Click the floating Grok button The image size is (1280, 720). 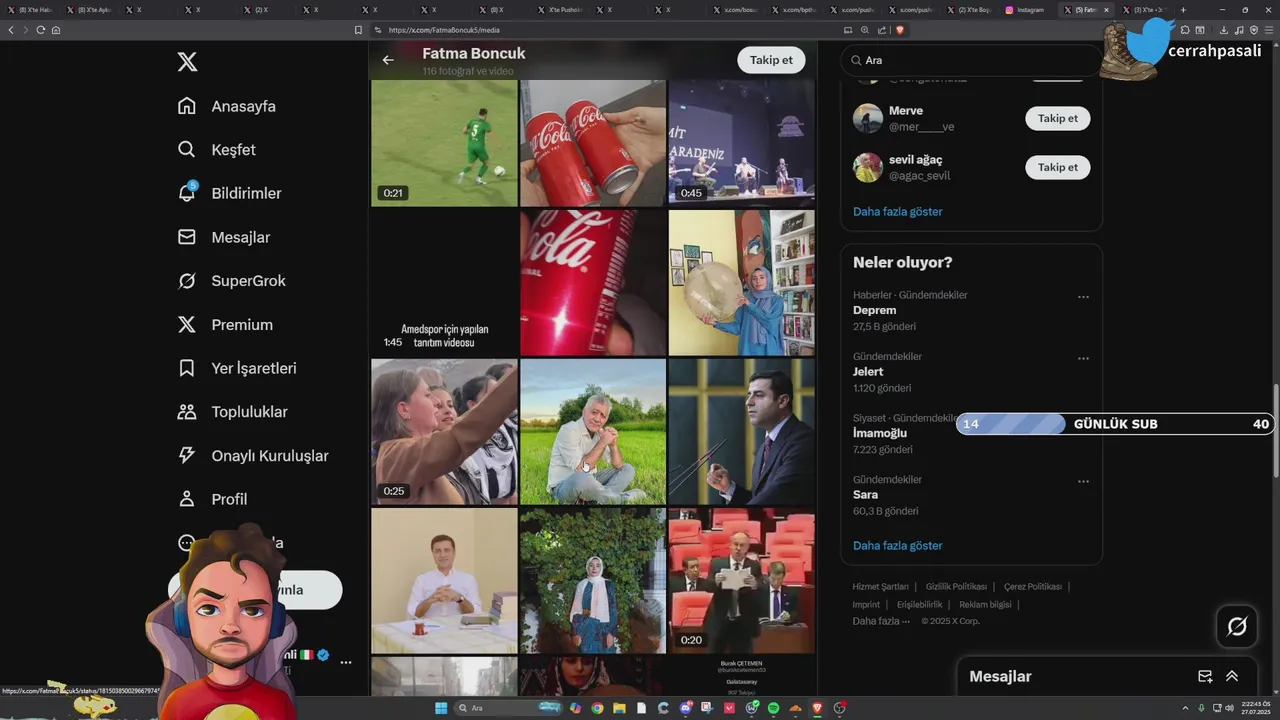pyautogui.click(x=1237, y=627)
